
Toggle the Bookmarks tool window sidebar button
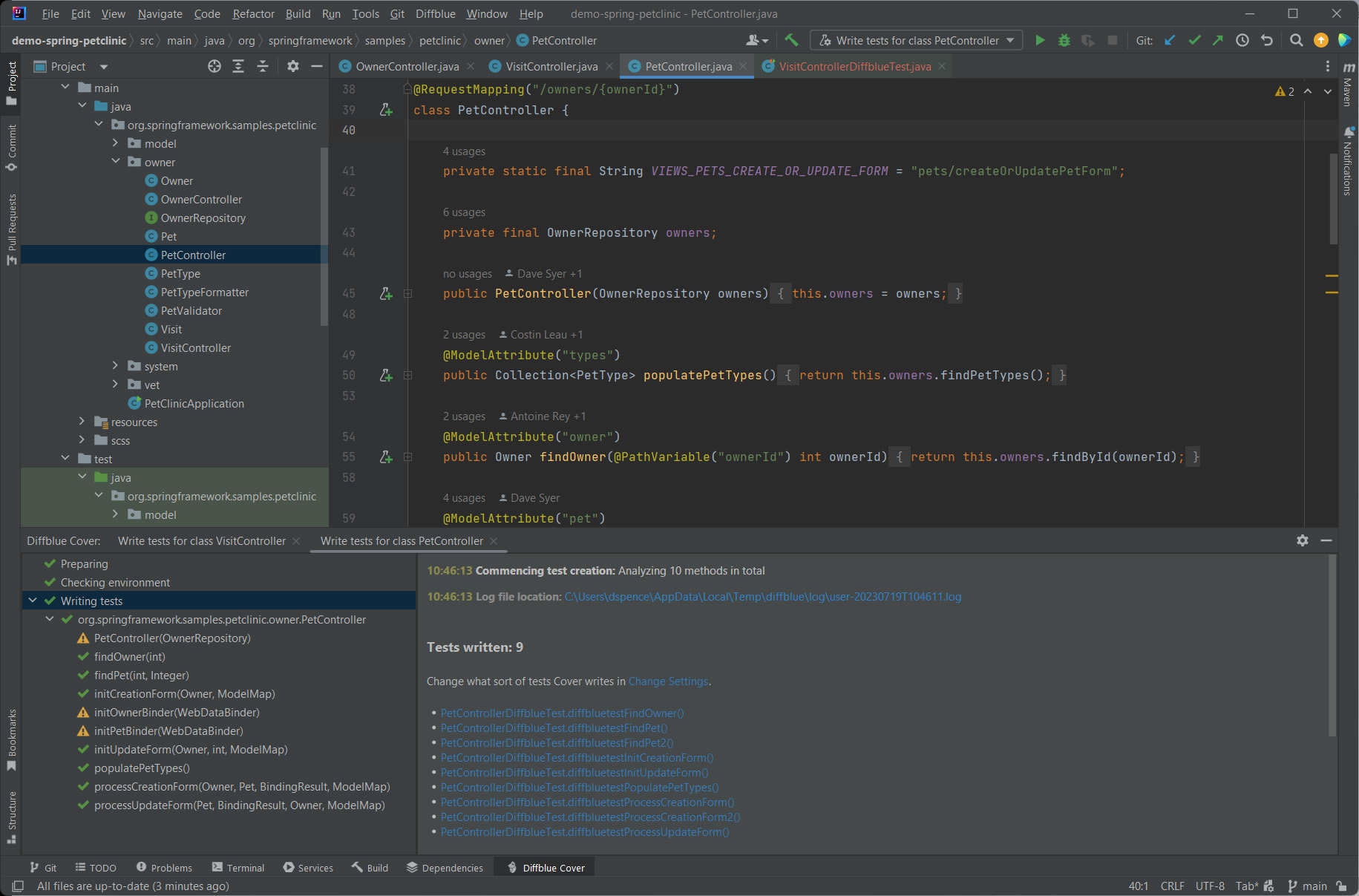(12, 739)
